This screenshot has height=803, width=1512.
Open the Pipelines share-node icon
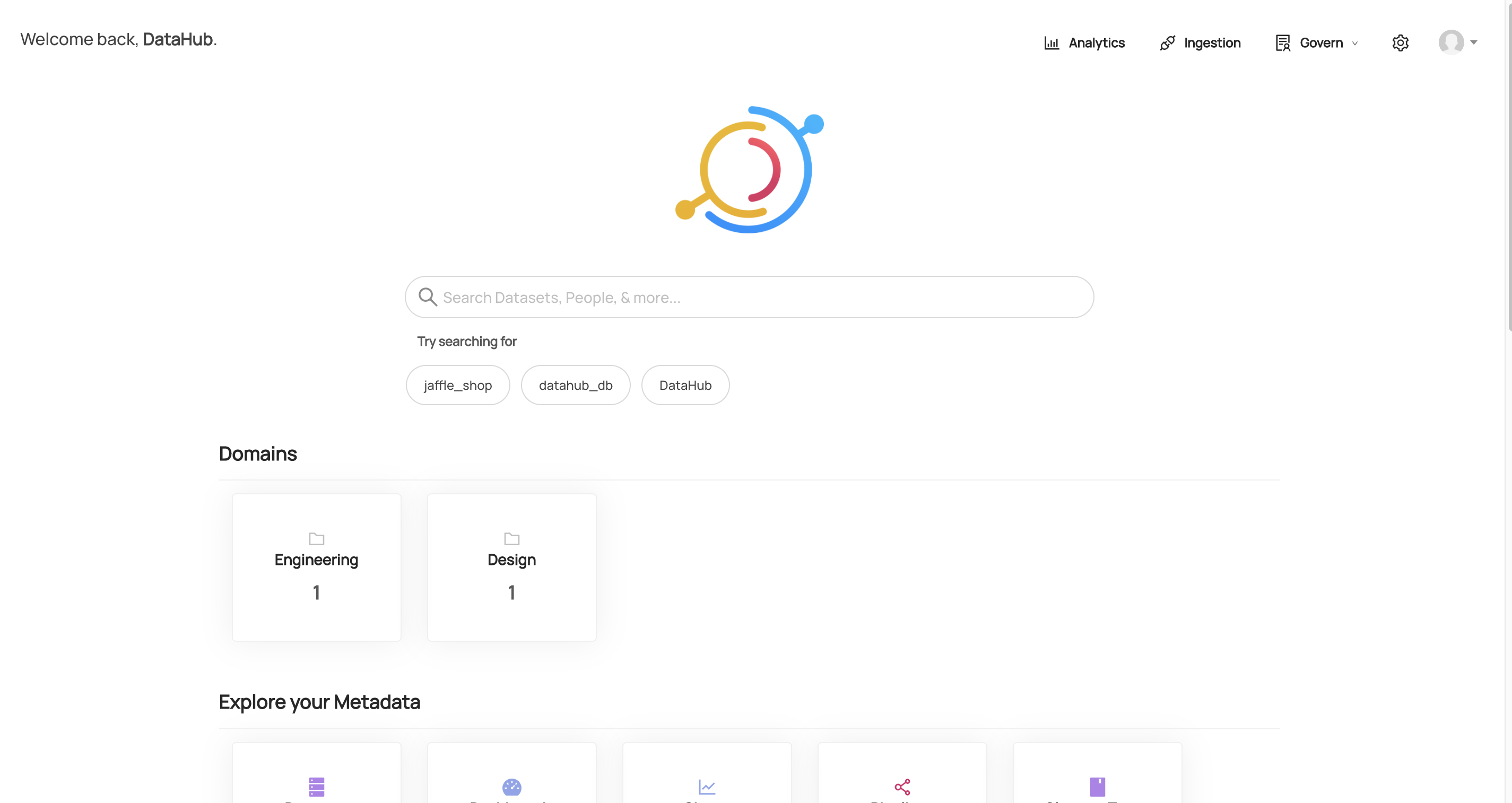coord(902,786)
